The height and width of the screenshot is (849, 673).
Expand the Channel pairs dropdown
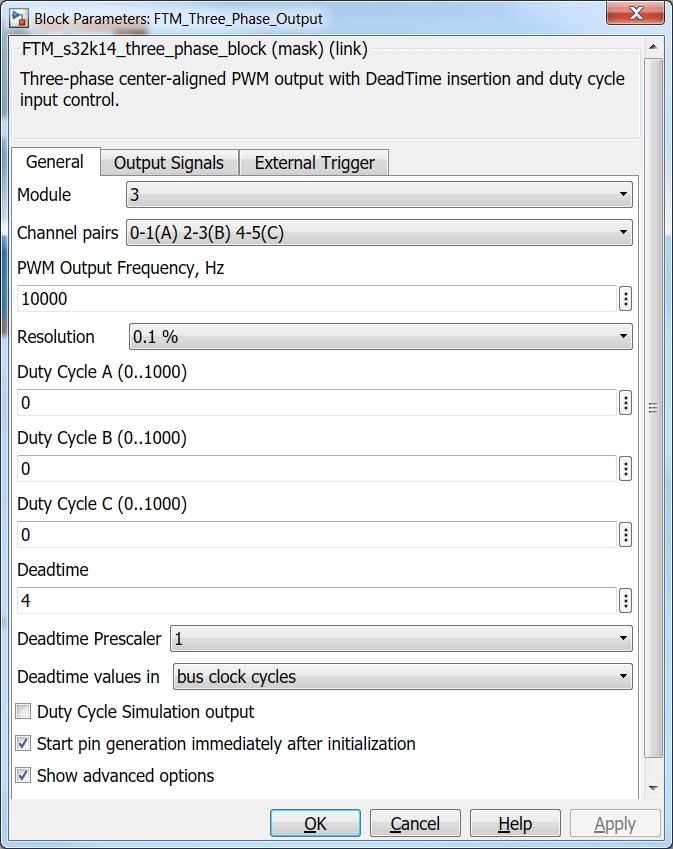tap(379, 234)
